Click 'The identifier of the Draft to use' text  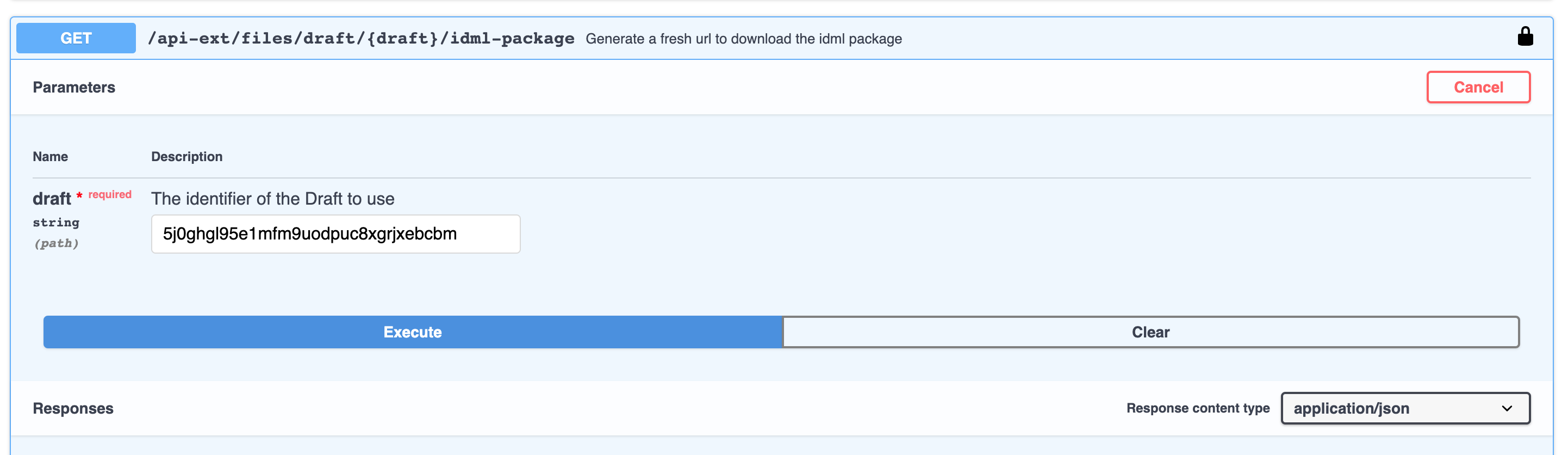click(x=273, y=199)
